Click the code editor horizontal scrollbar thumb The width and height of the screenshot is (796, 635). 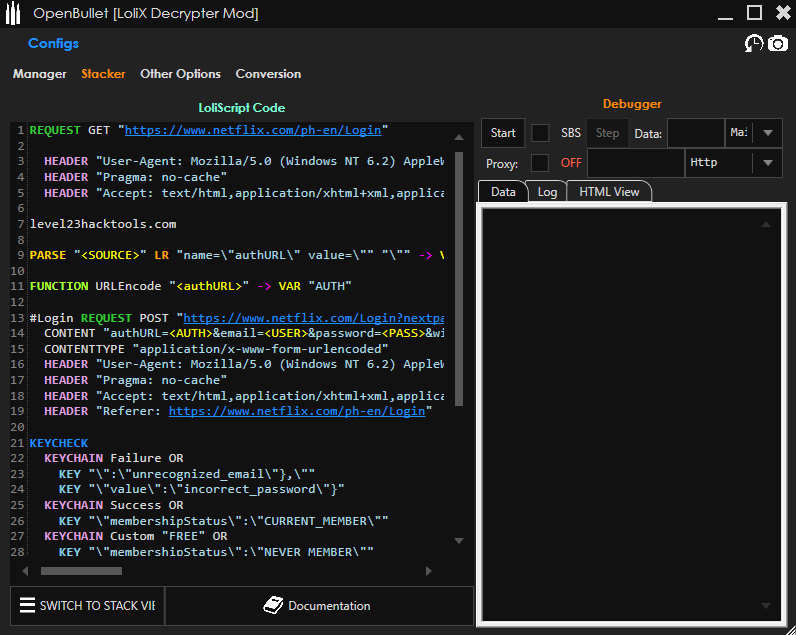click(x=81, y=571)
